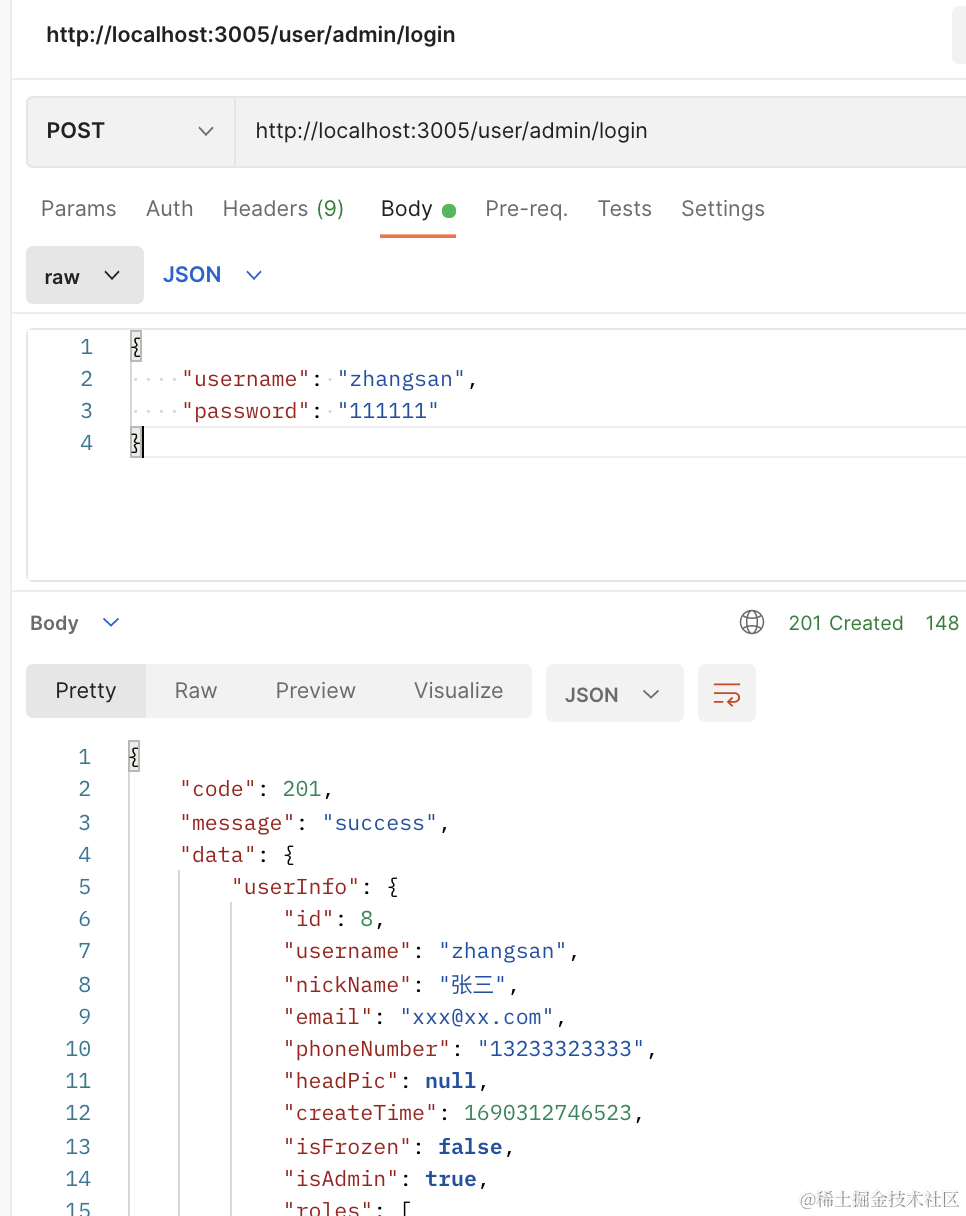Open the request JSON format dropdown
This screenshot has height=1216, width=966.
212,275
